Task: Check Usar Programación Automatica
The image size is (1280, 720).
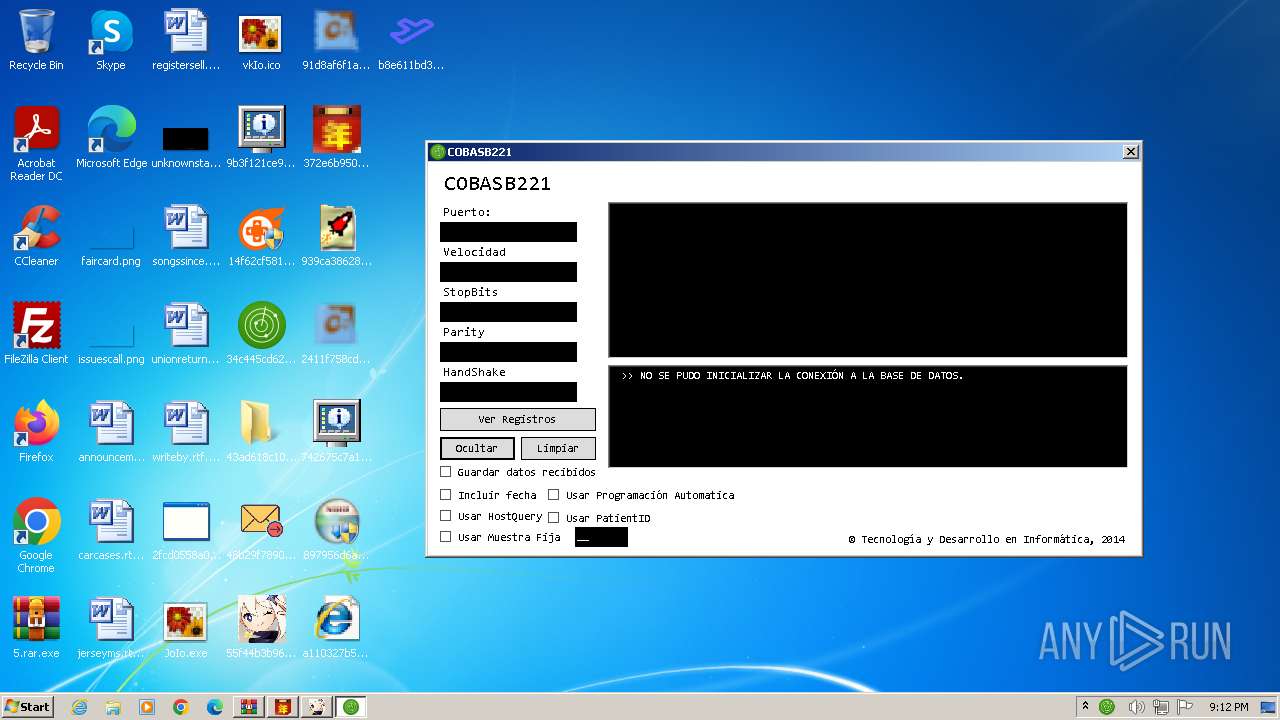Action: (553, 494)
